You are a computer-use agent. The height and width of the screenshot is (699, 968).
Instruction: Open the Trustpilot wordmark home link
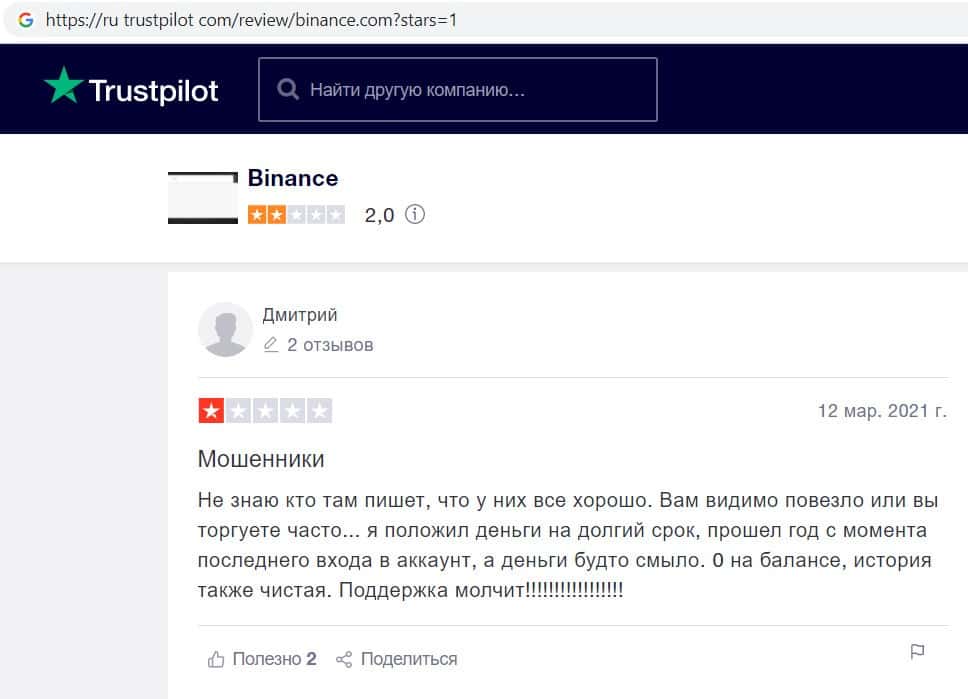click(x=153, y=91)
